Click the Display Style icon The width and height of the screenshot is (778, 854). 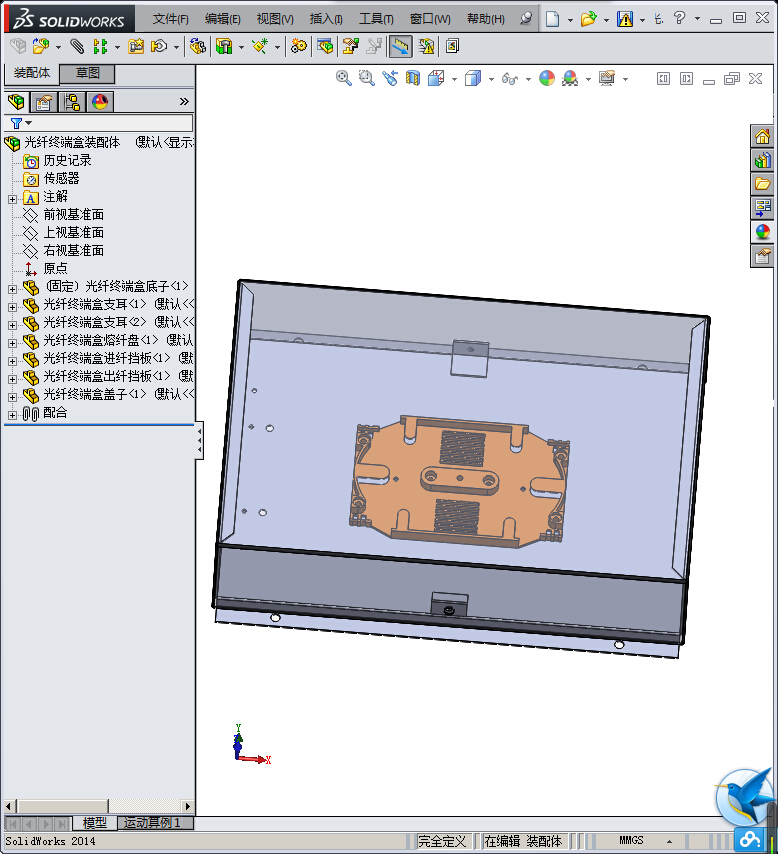point(473,78)
